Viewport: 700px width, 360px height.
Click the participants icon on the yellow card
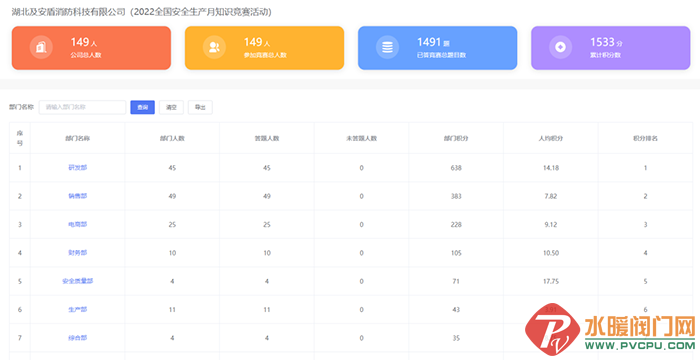coord(214,47)
